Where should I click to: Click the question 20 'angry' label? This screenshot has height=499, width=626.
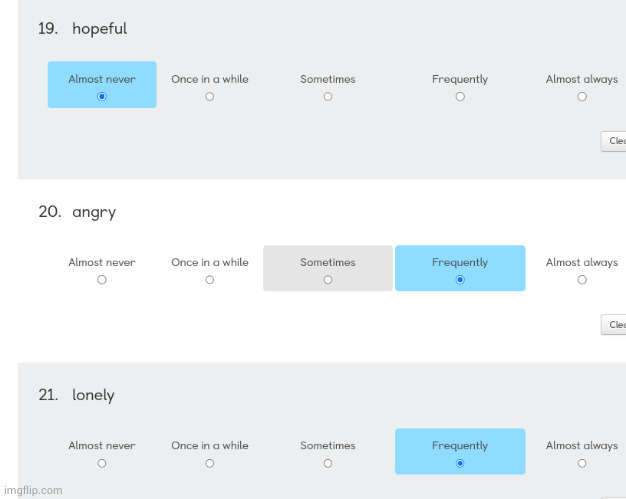pyautogui.click(x=94, y=212)
